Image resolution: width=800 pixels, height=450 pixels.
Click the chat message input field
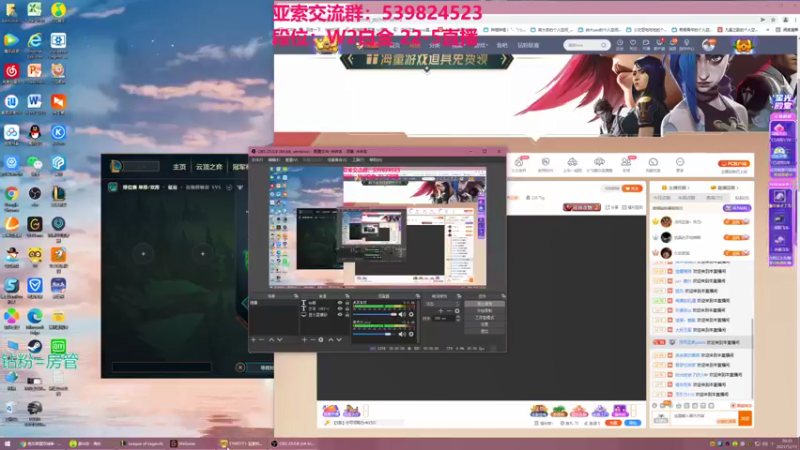click(704, 418)
